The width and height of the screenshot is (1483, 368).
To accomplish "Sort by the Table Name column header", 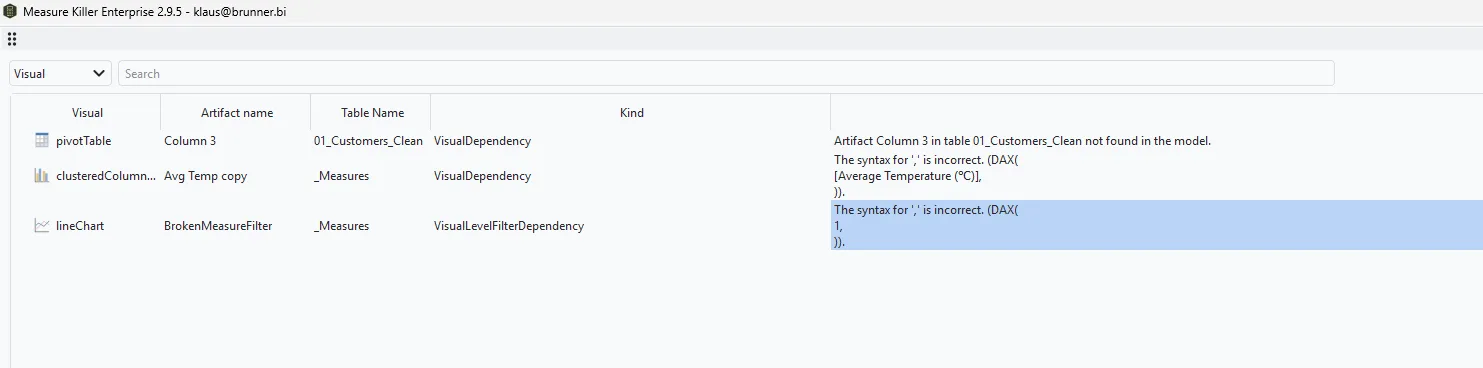I will pos(372,113).
